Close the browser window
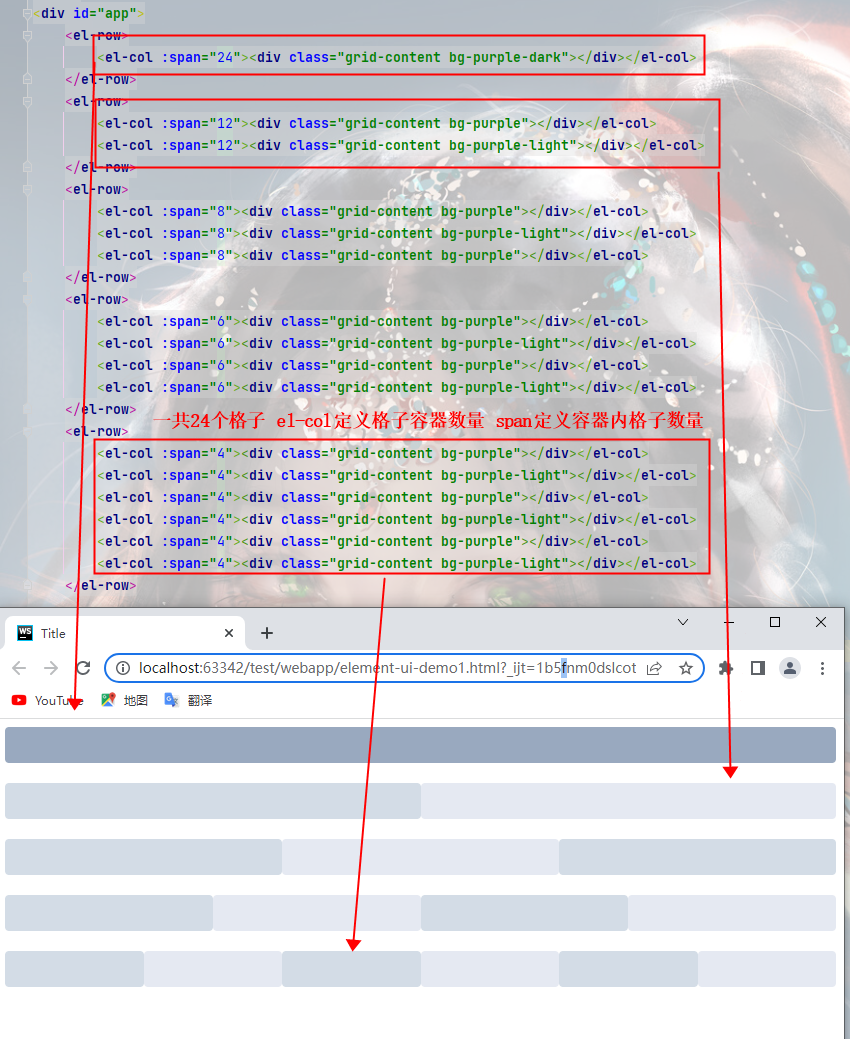Viewport: 850px width, 1039px height. click(x=821, y=622)
